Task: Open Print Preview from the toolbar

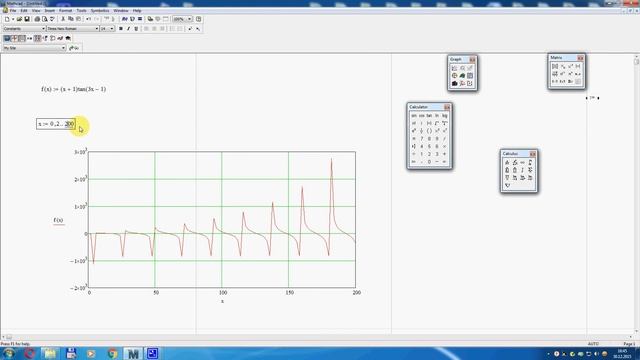Action: 44,19
